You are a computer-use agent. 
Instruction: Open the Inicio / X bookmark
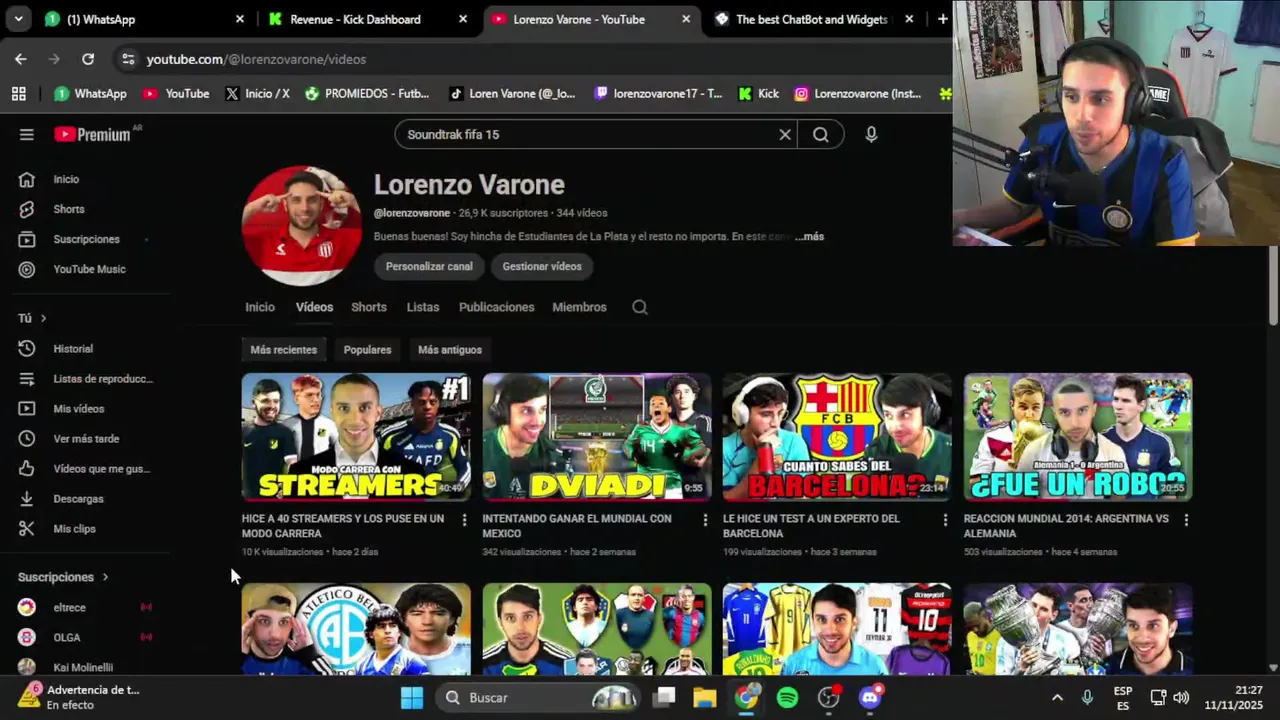257,93
